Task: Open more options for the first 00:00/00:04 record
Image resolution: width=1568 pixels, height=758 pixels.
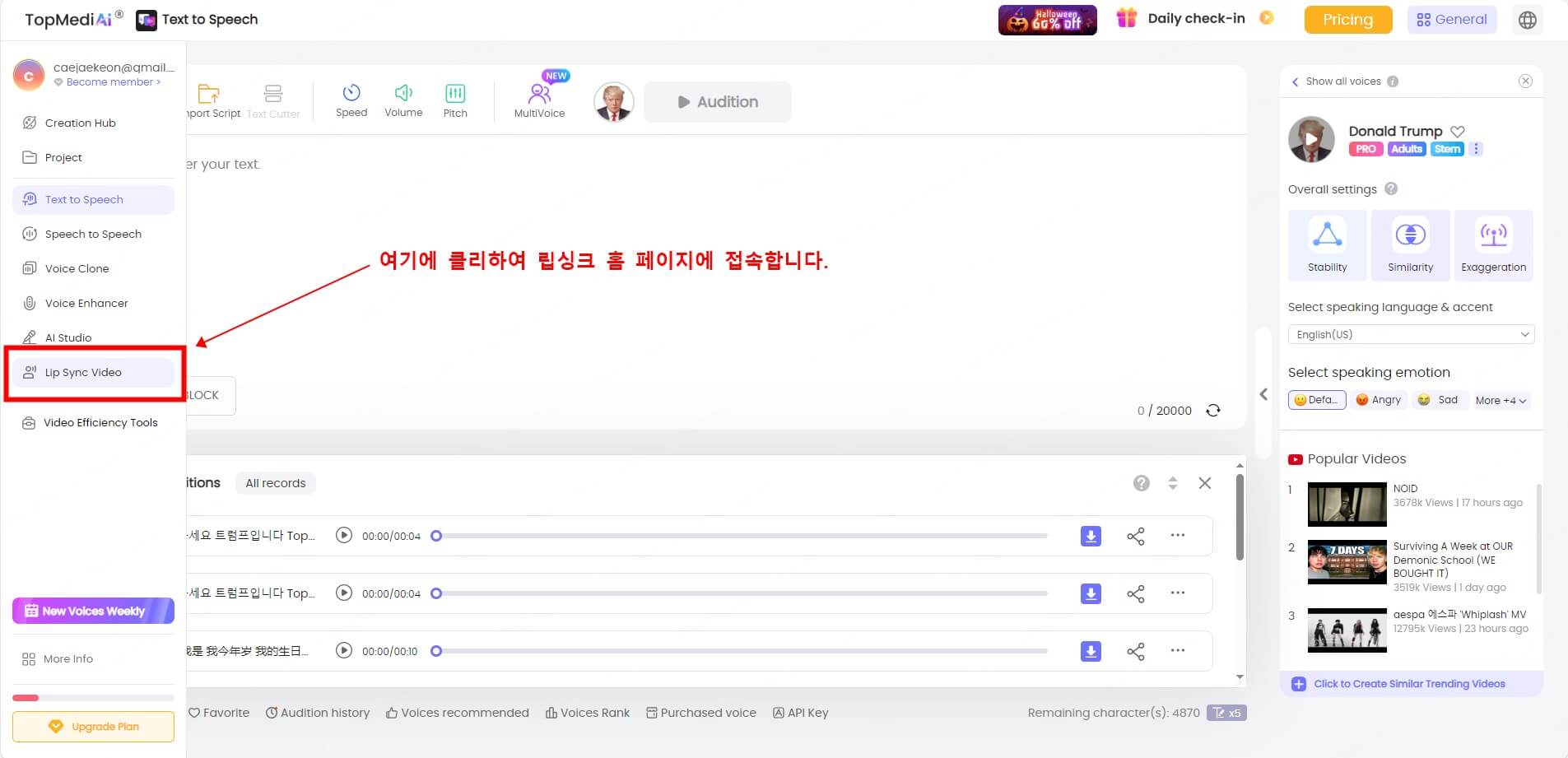Action: point(1178,535)
